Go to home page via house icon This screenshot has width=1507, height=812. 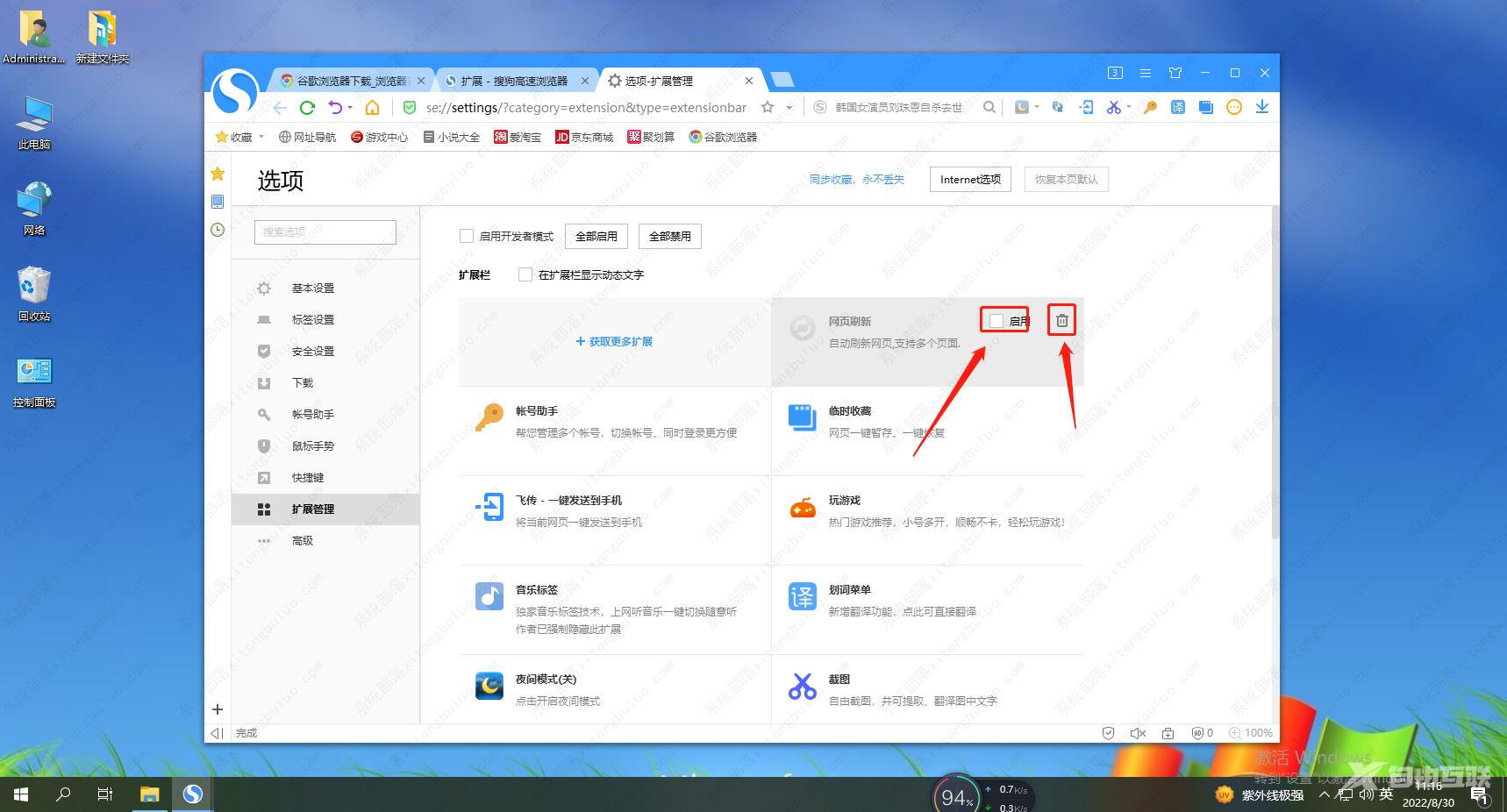(x=373, y=107)
